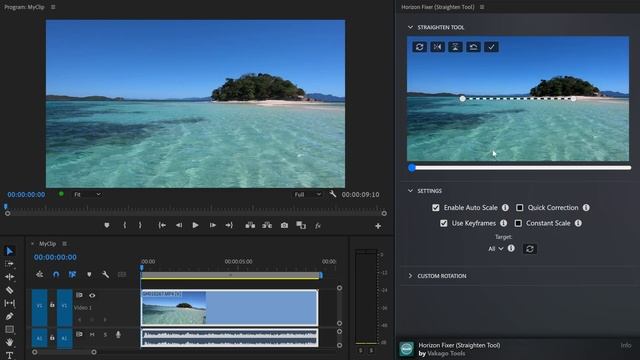640x360 pixels.
Task: Open Program: MyClip panel menu
Action: point(53,7)
